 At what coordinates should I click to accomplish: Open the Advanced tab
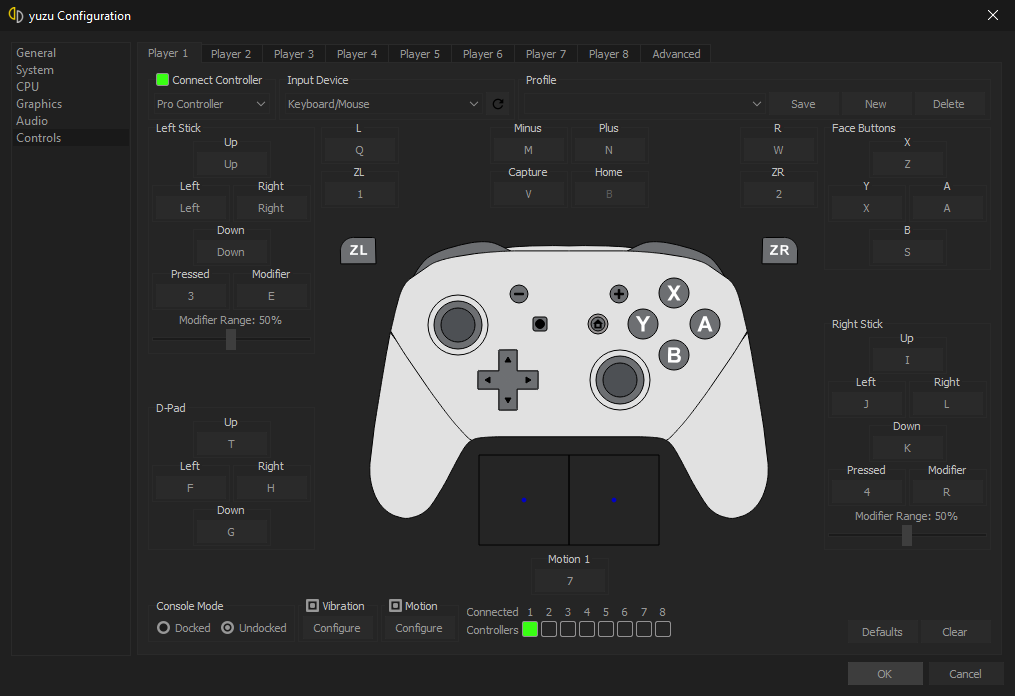click(676, 54)
